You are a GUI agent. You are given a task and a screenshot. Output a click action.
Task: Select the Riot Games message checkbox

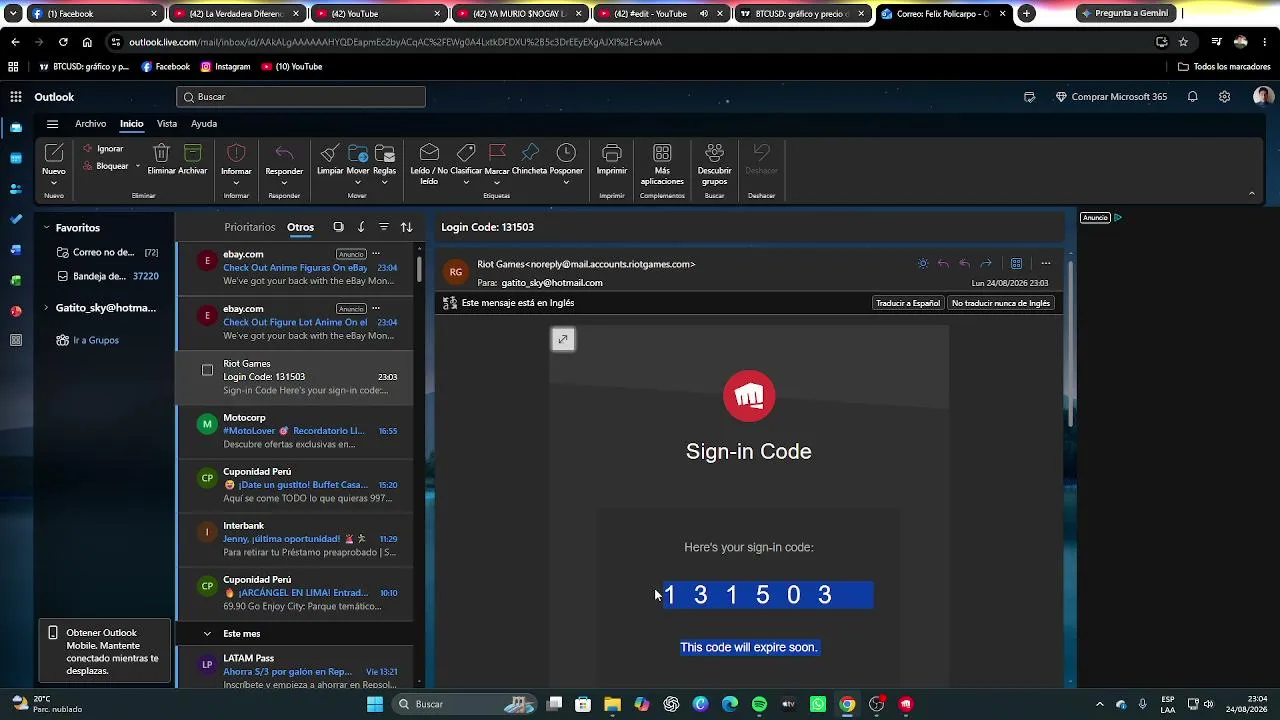click(207, 371)
